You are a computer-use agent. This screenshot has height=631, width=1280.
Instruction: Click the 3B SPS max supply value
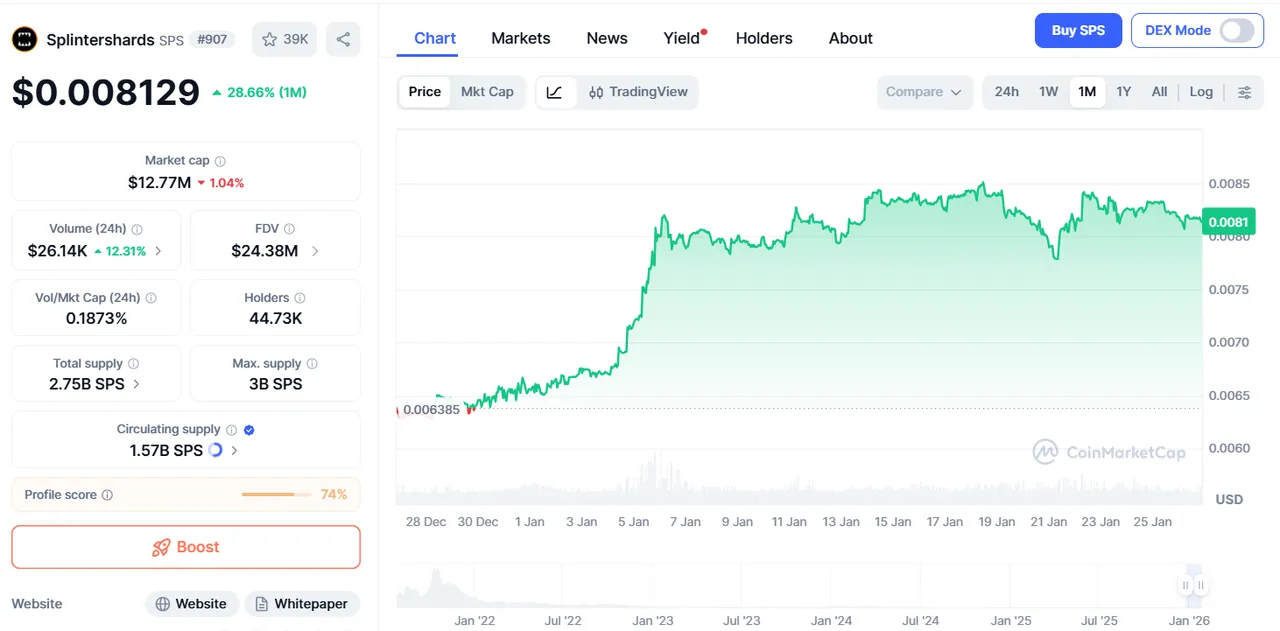pos(274,384)
